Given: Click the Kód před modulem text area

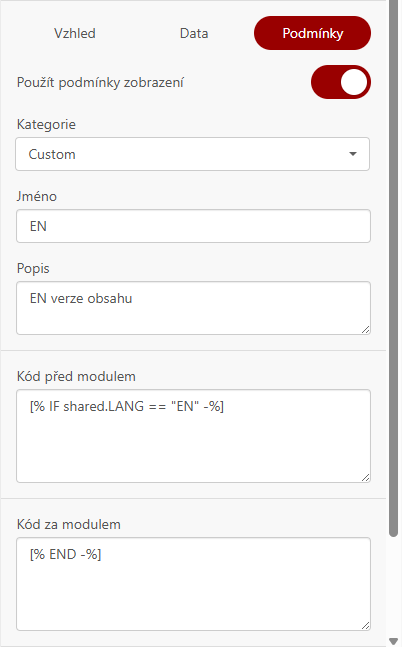Looking at the screenshot, I should pyautogui.click(x=194, y=436).
